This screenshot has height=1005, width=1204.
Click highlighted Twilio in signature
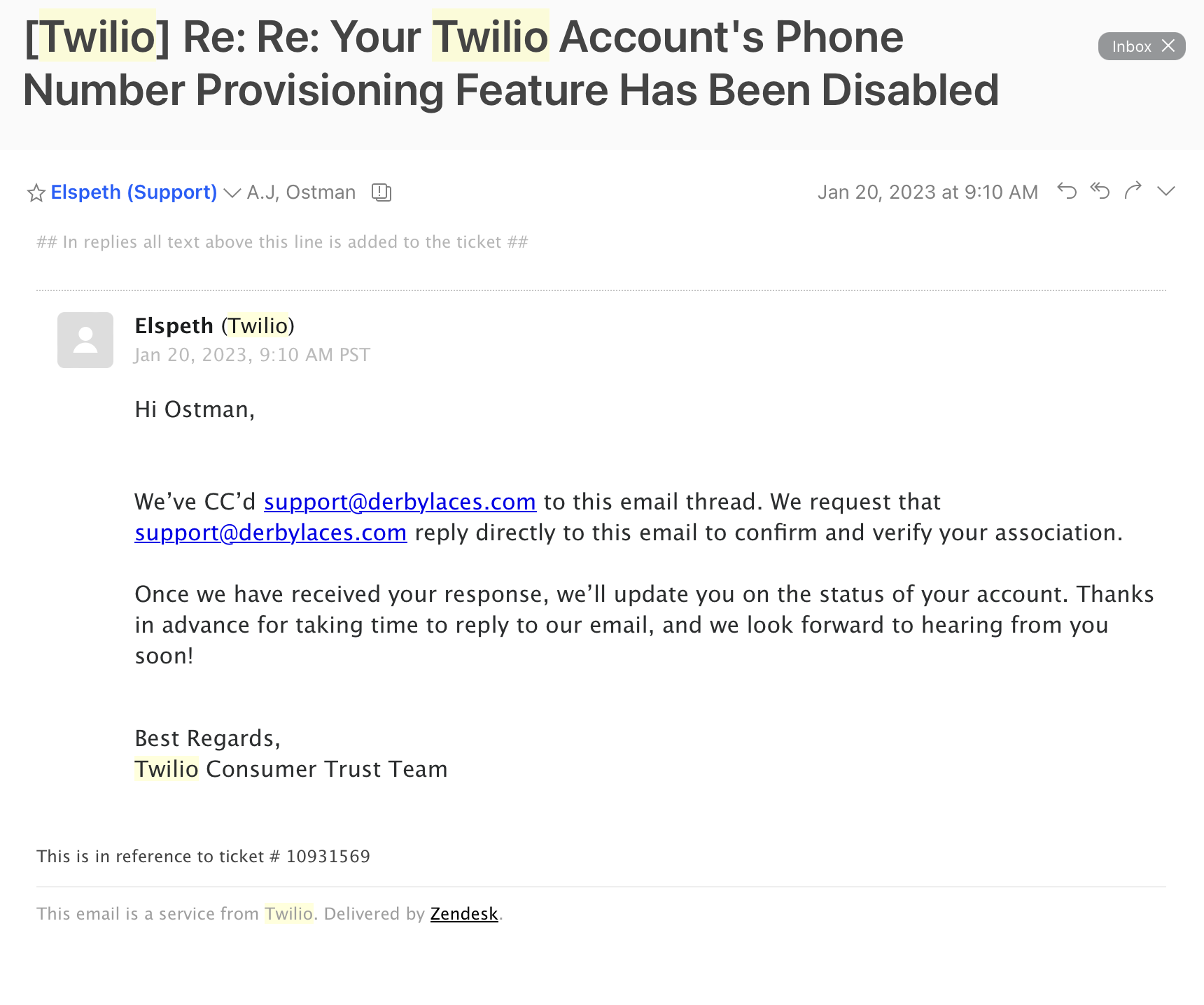click(167, 769)
